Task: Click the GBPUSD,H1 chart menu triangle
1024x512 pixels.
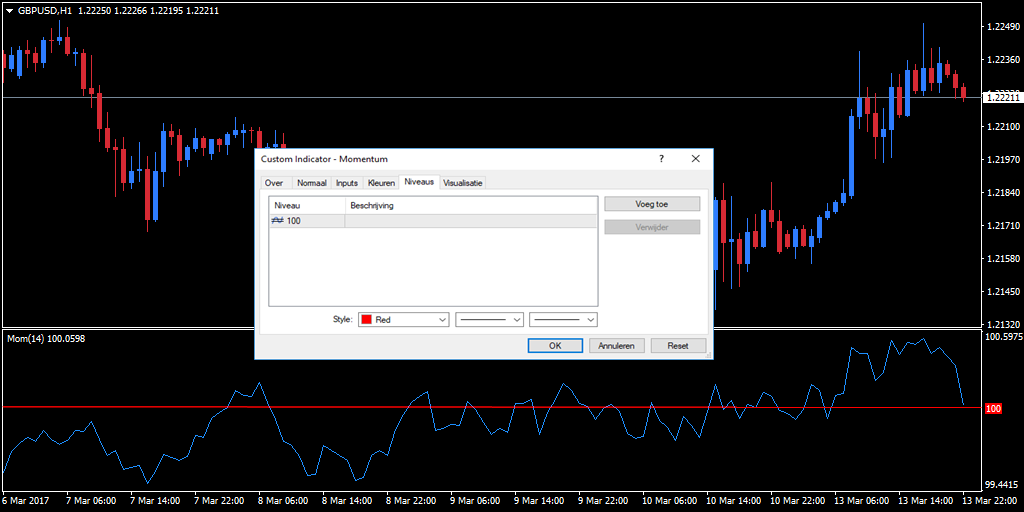Action: click(x=9, y=10)
